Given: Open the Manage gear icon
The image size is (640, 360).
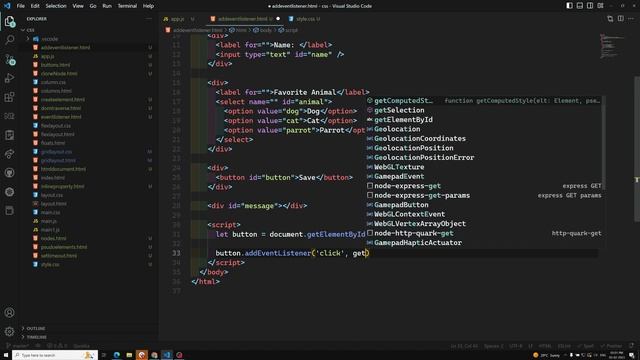Looking at the screenshot, I should tap(9, 331).
